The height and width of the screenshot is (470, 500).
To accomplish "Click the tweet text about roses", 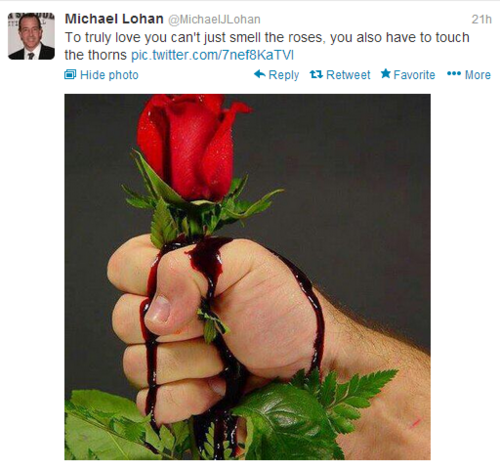I will pyautogui.click(x=267, y=46).
